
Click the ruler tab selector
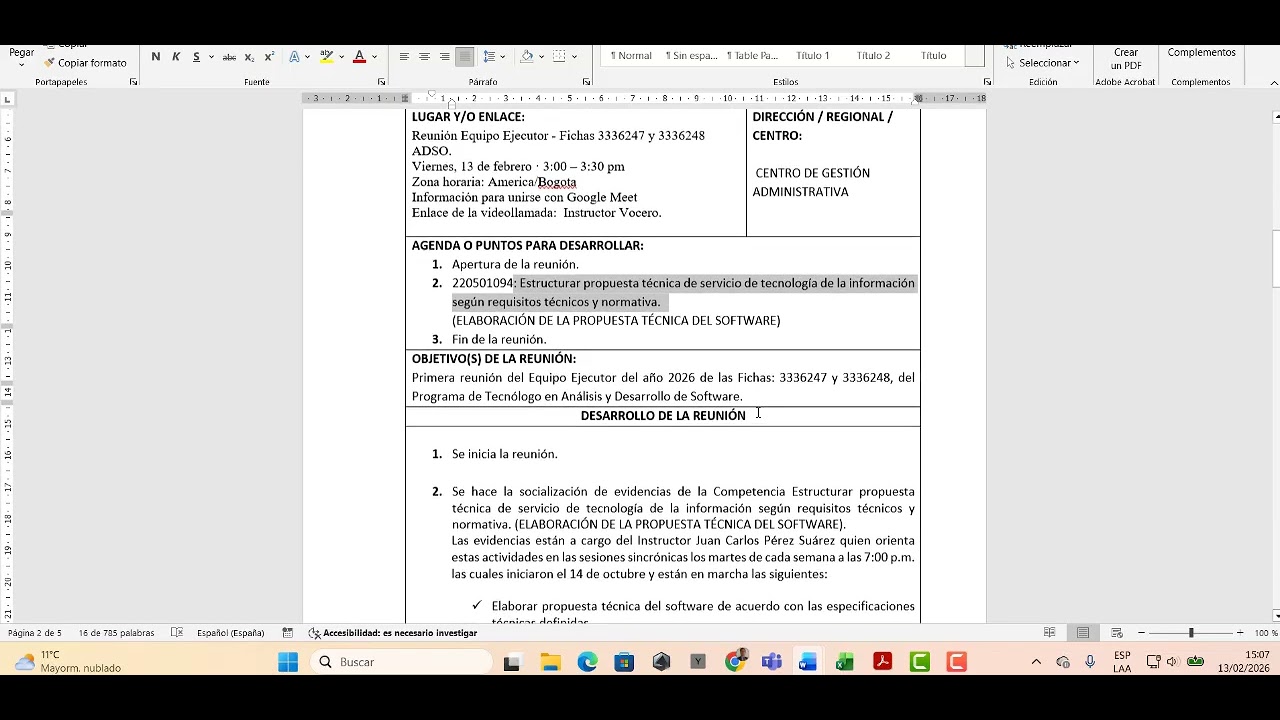(x=7, y=99)
